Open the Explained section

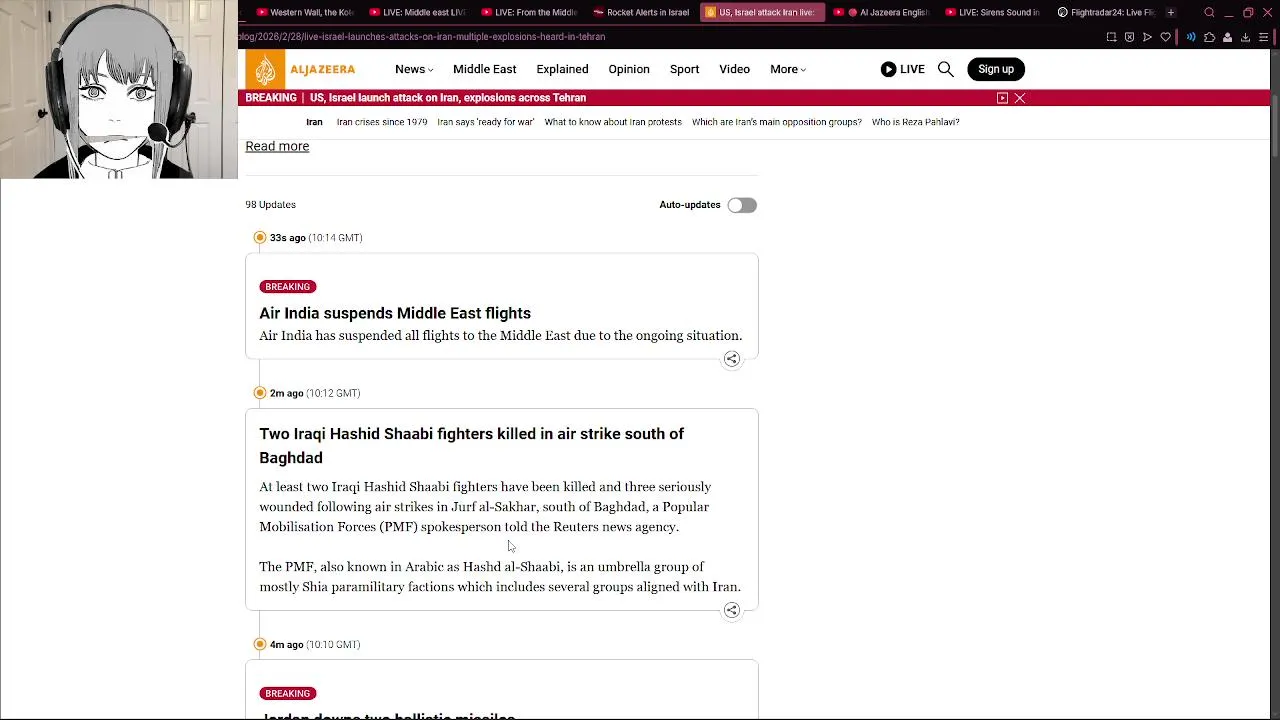[x=562, y=69]
